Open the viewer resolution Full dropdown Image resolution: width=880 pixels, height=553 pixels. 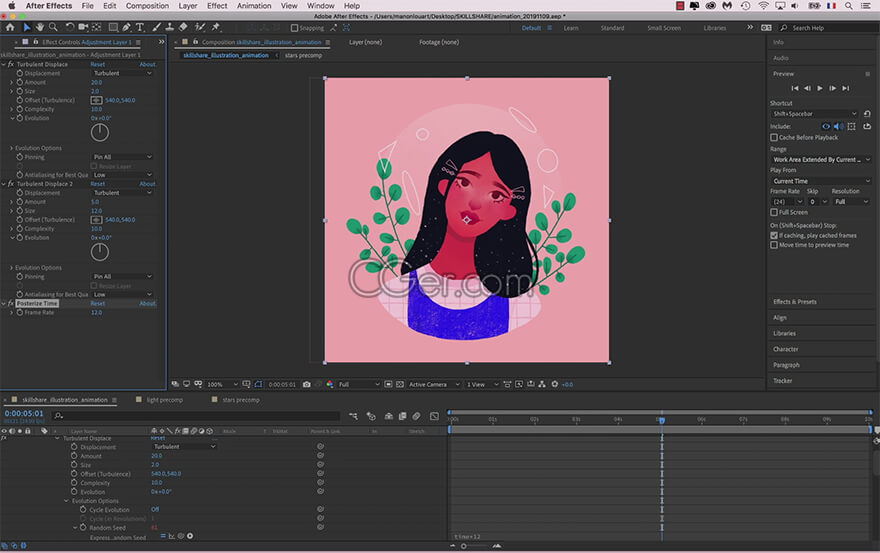(x=359, y=385)
